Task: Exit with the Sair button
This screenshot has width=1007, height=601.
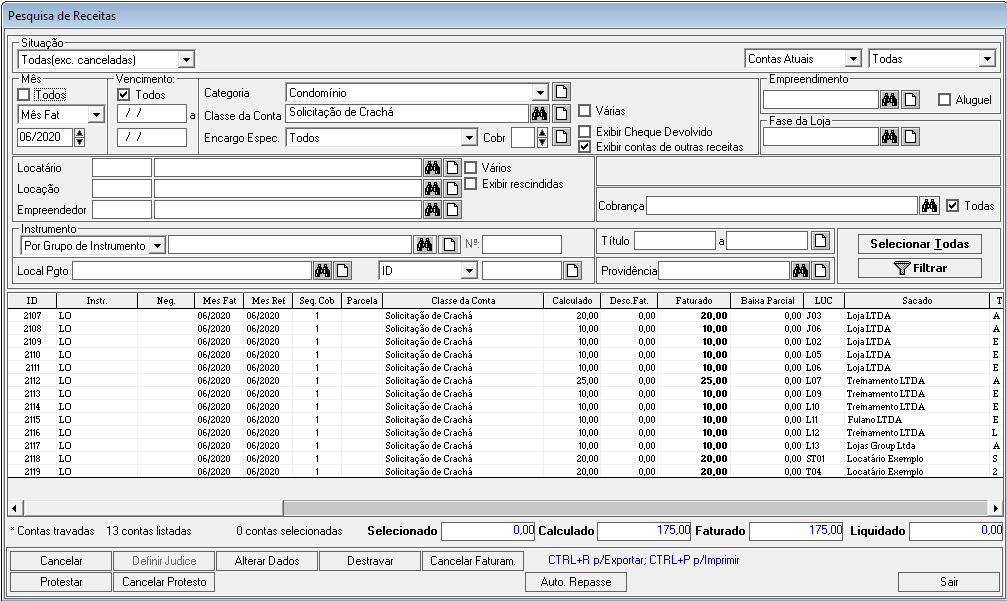Action: pos(949,582)
